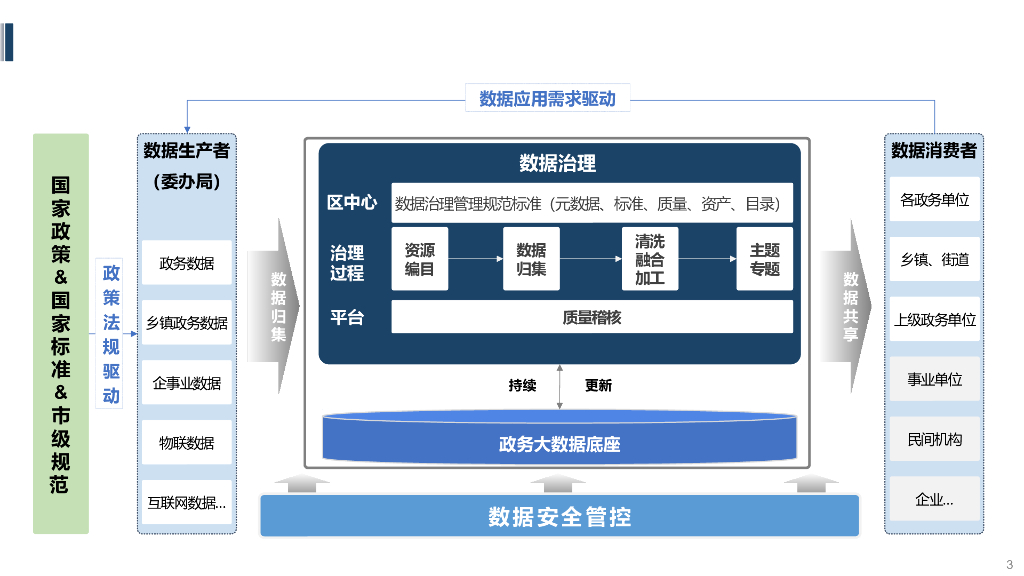
Task: Select the 企事业数据 box
Action: 187,383
